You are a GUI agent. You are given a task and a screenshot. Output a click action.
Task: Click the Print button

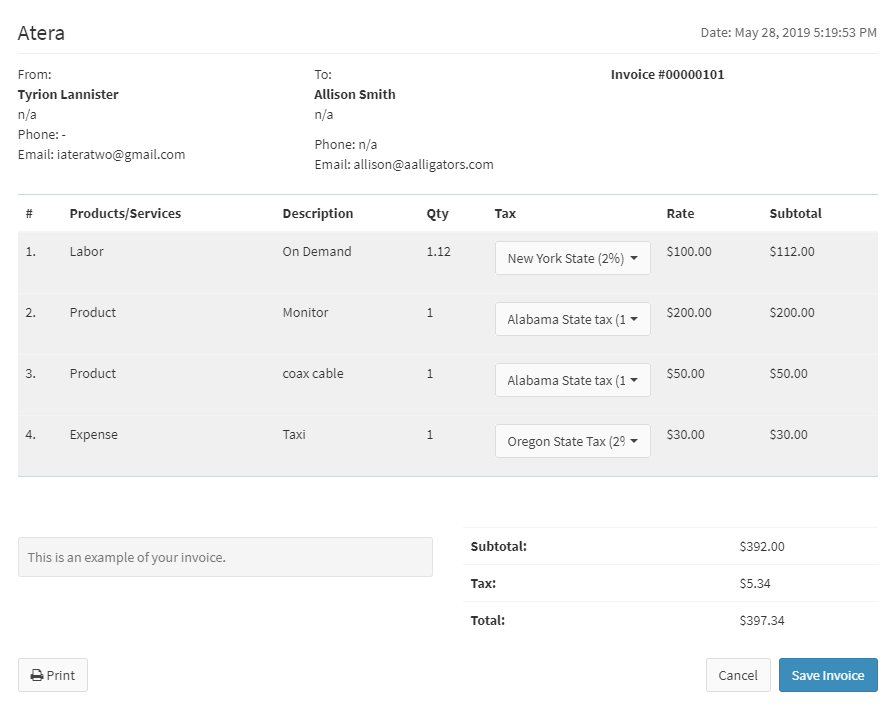(53, 675)
